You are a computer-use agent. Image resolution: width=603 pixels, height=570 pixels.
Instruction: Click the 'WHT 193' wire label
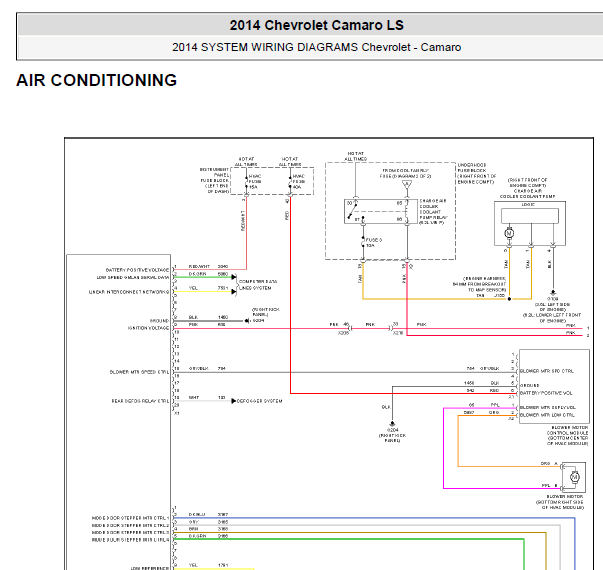tap(207, 397)
